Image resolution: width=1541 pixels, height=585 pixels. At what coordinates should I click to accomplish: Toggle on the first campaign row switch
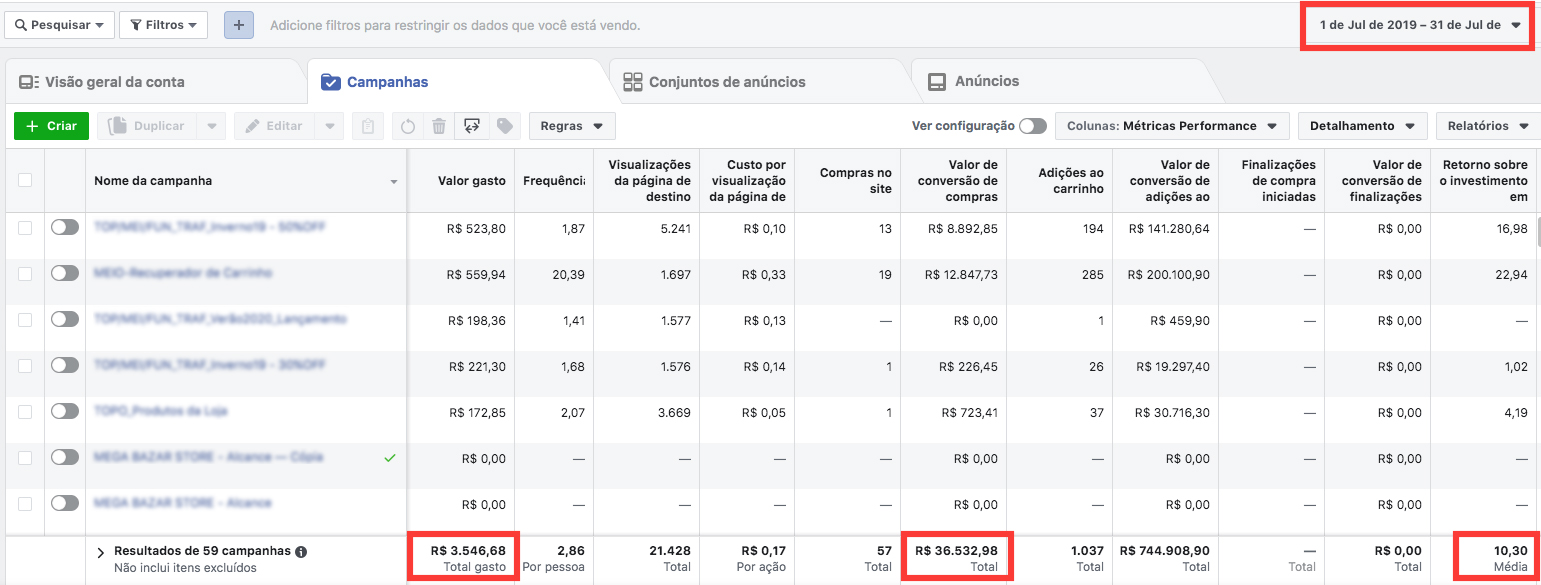(65, 228)
